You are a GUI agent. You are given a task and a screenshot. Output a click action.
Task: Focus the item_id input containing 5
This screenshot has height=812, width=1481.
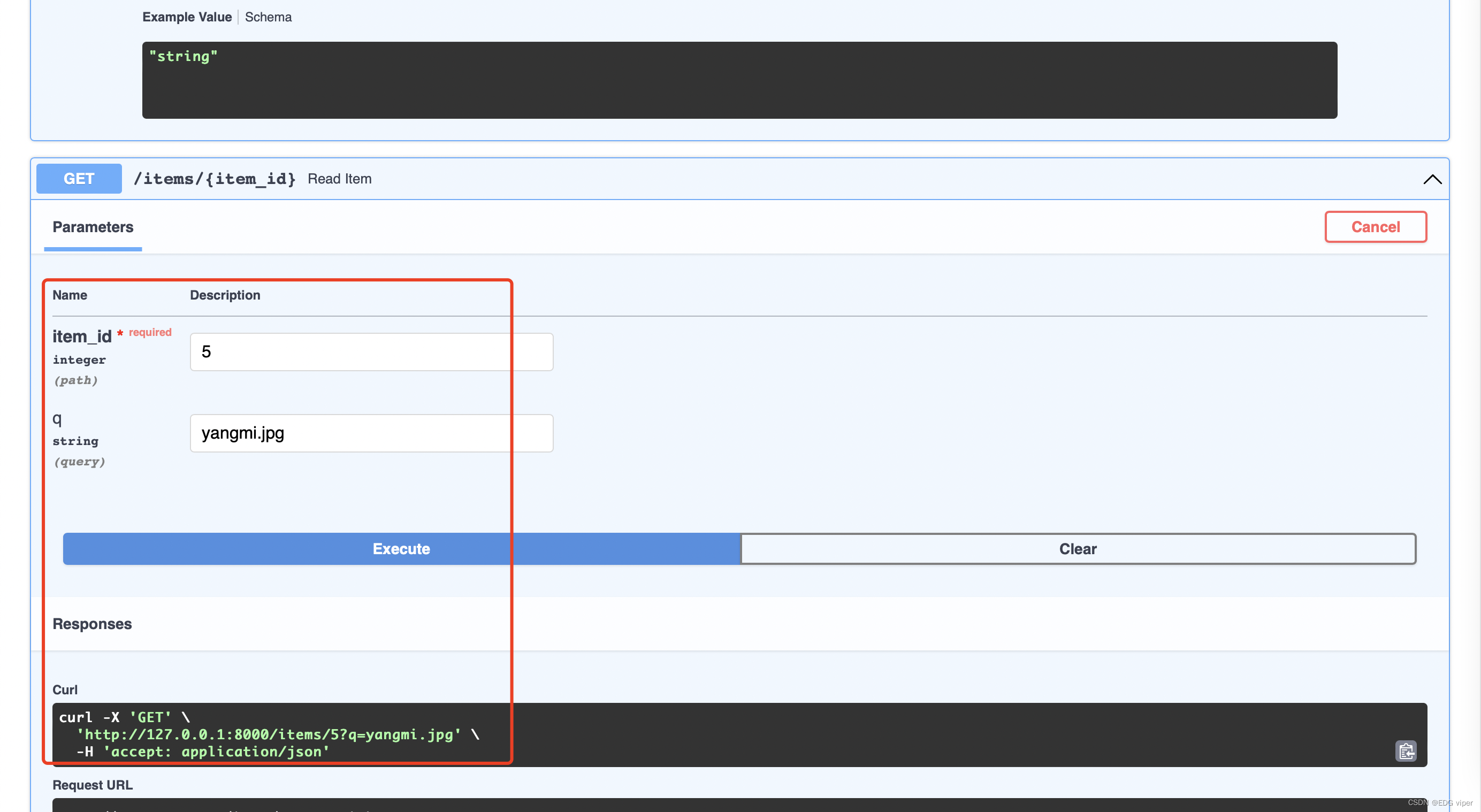tap(371, 351)
